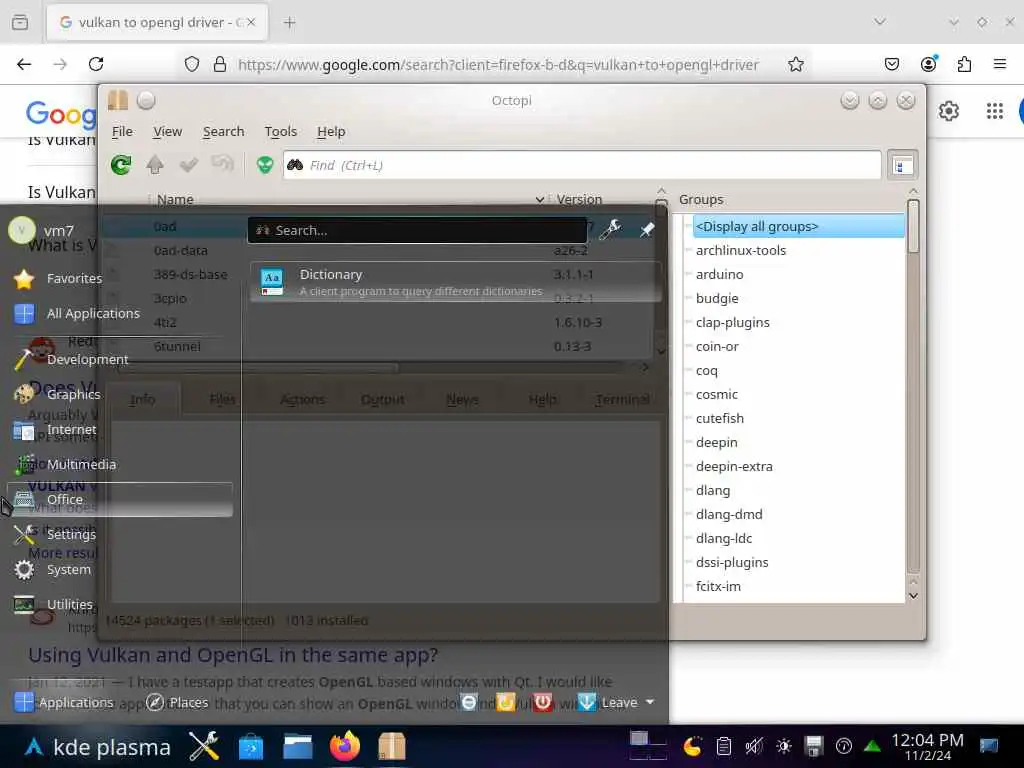Viewport: 1024px width, 768px height.
Task: Click the Google settings gear icon
Action: tap(949, 111)
